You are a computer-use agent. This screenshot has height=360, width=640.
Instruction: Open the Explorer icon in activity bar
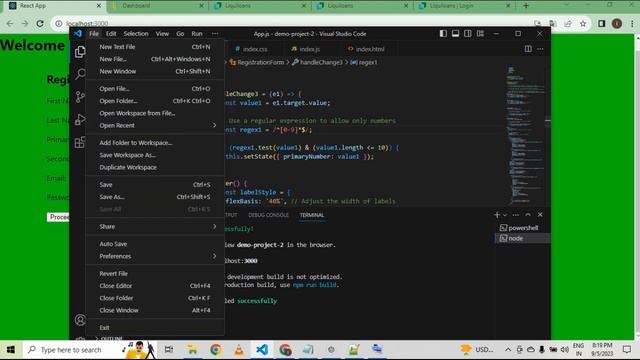pos(80,51)
